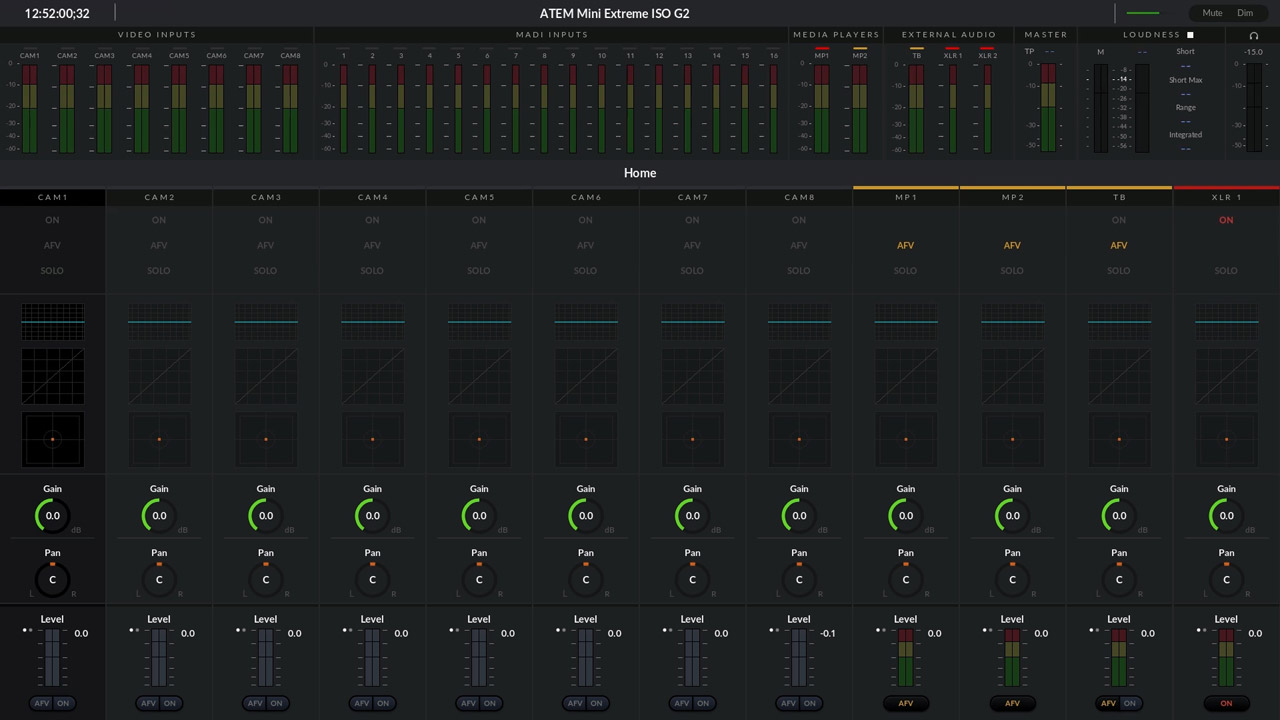
Task: Click the Loudness meter stop square
Action: pyautogui.click(x=1190, y=35)
